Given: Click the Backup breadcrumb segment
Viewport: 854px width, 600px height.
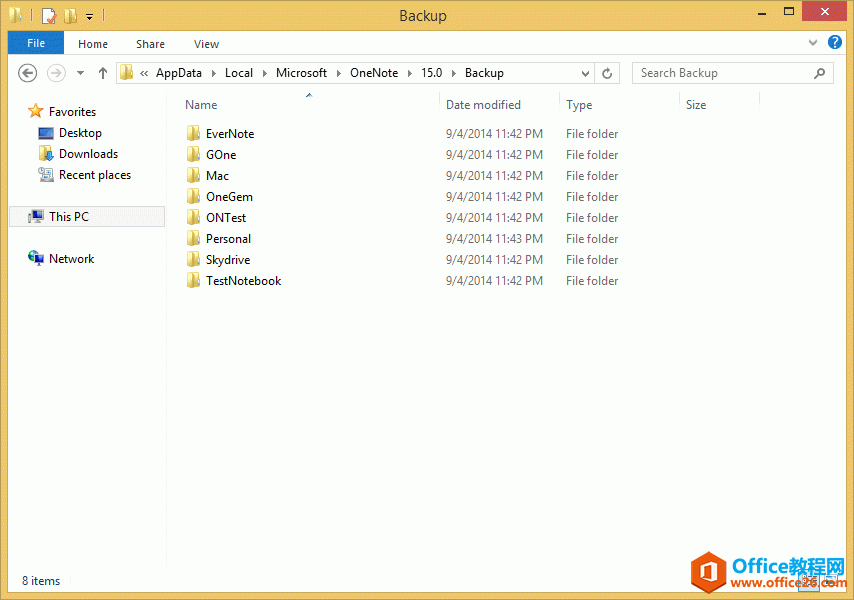Looking at the screenshot, I should [x=484, y=73].
